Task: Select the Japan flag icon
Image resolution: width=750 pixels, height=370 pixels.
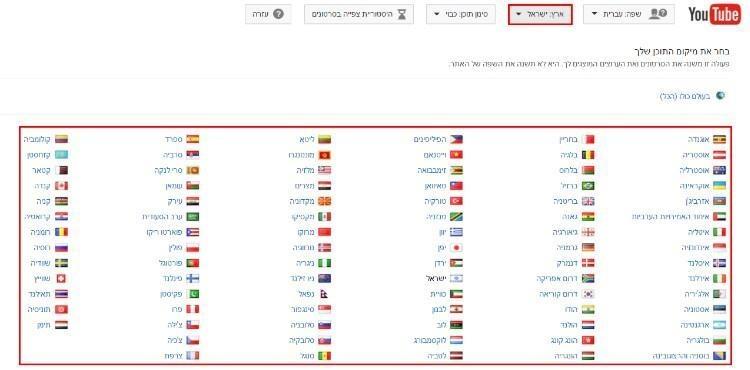Action: click(x=456, y=248)
